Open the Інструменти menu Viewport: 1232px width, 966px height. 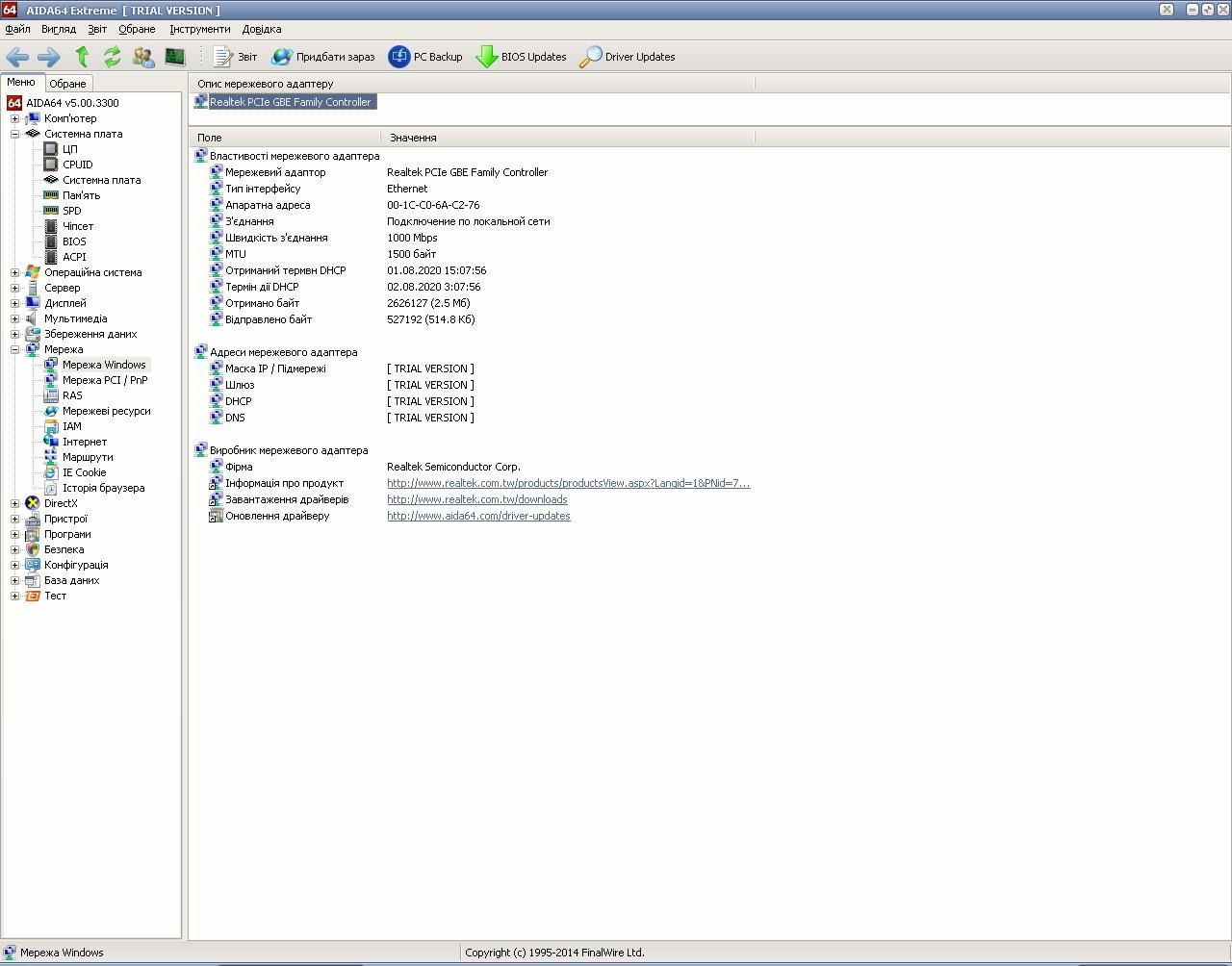(200, 29)
